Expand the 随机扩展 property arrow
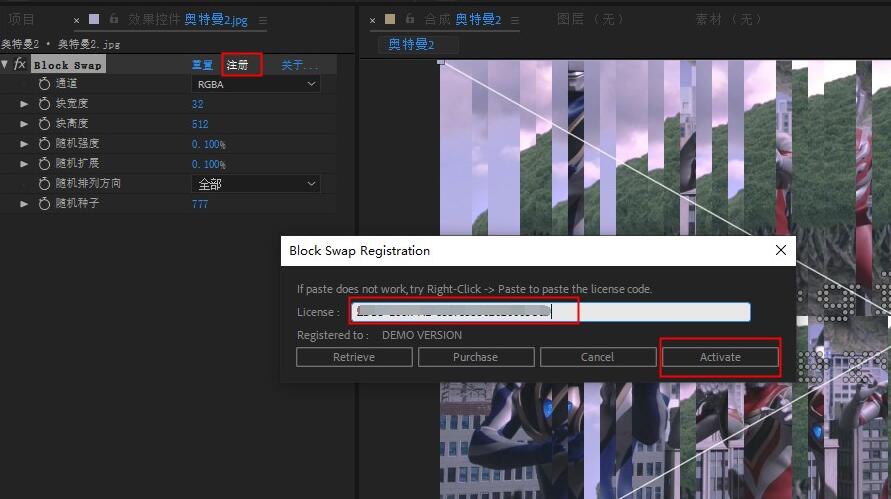This screenshot has height=499, width=891. point(24,164)
